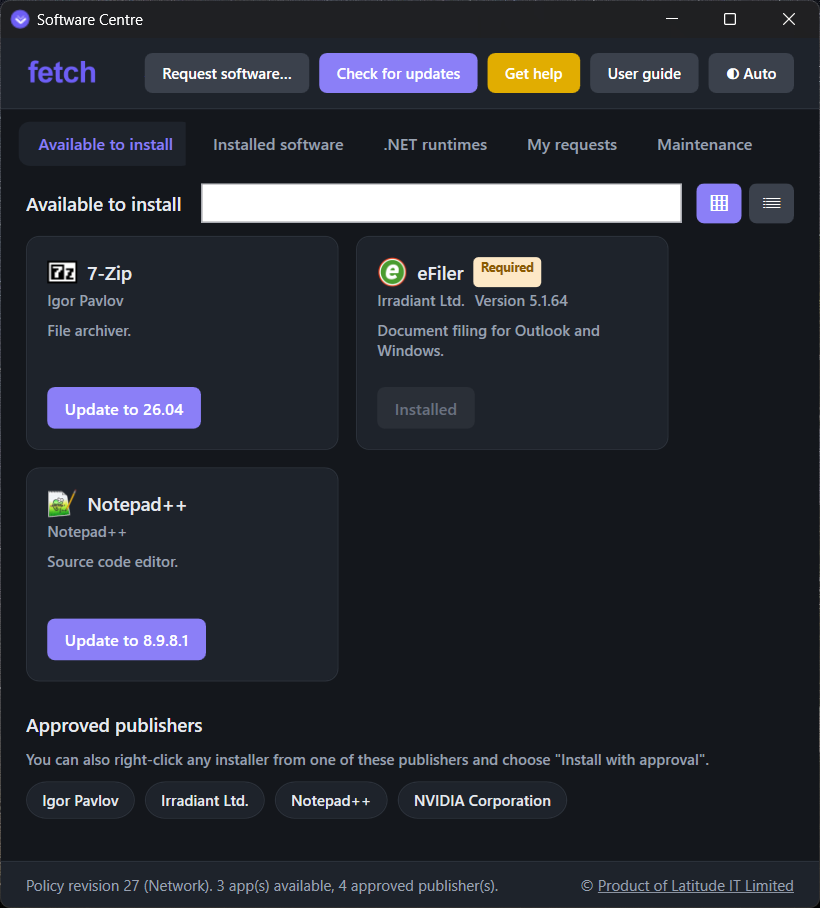
Task: Select the Irradiant Ltd. publisher chip
Action: point(204,800)
